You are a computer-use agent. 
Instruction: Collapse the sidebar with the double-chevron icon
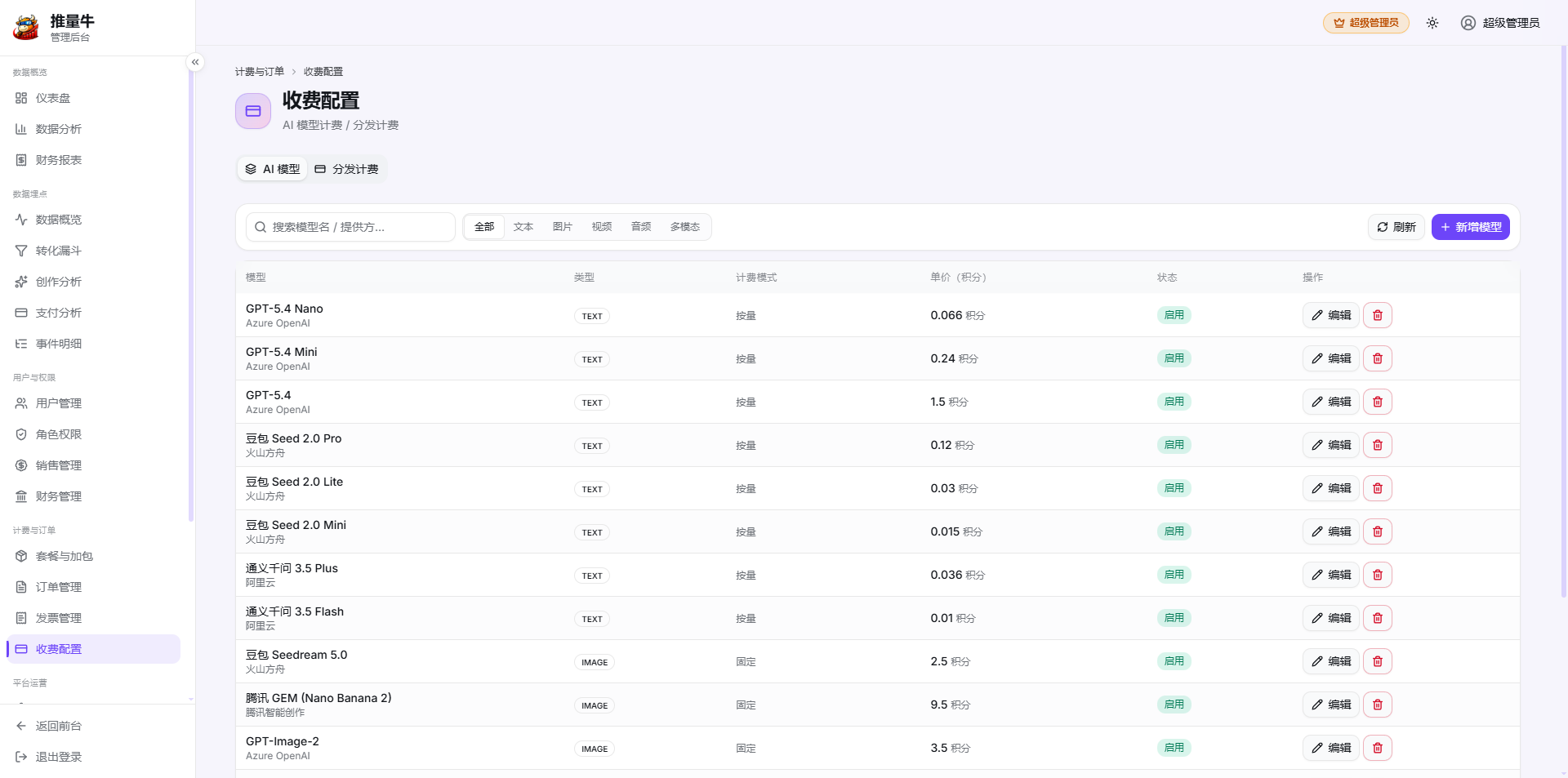(x=195, y=62)
